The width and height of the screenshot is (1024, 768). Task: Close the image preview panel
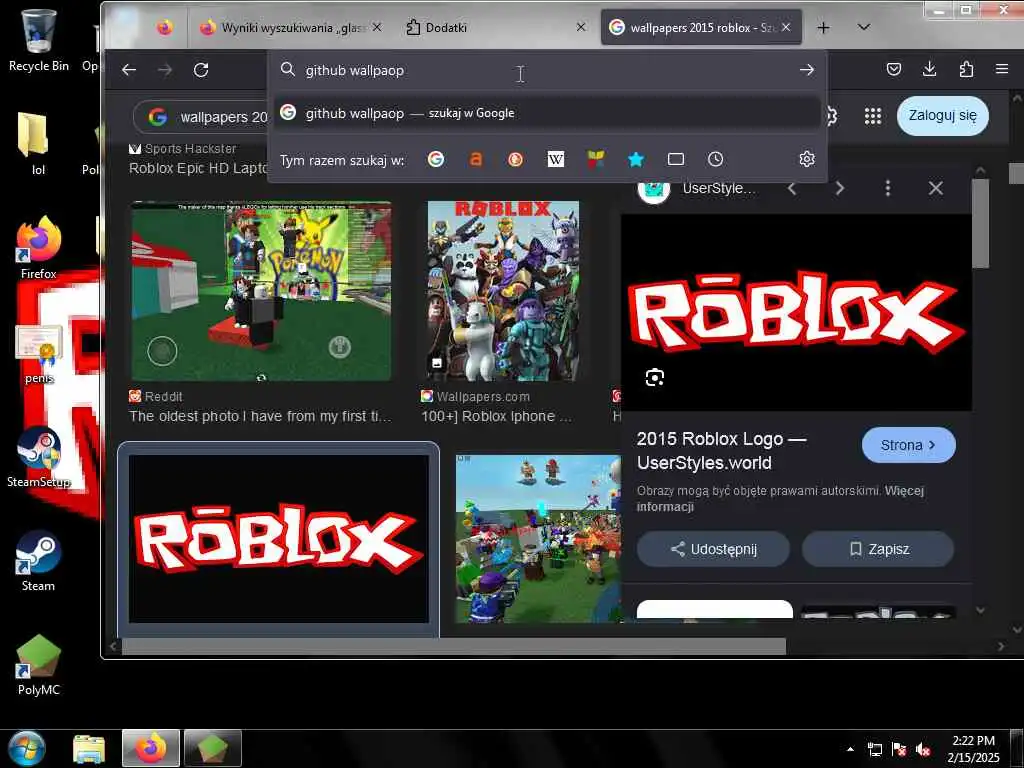(x=936, y=189)
